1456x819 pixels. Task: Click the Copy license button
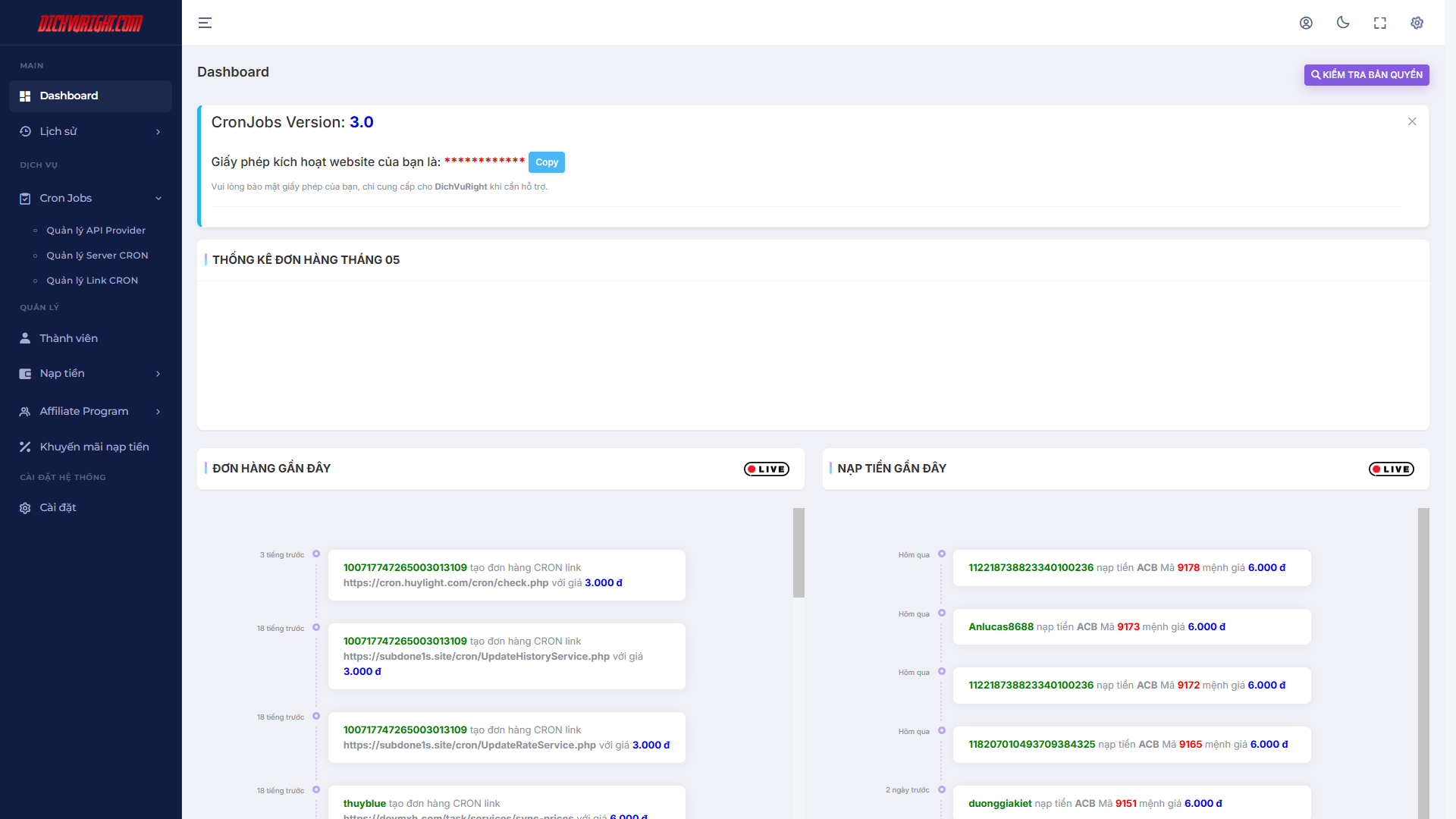546,162
